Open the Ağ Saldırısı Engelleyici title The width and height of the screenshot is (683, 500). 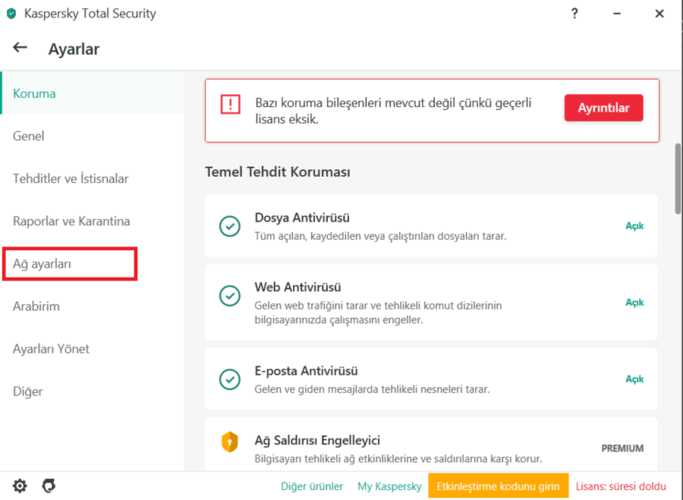coord(317,440)
